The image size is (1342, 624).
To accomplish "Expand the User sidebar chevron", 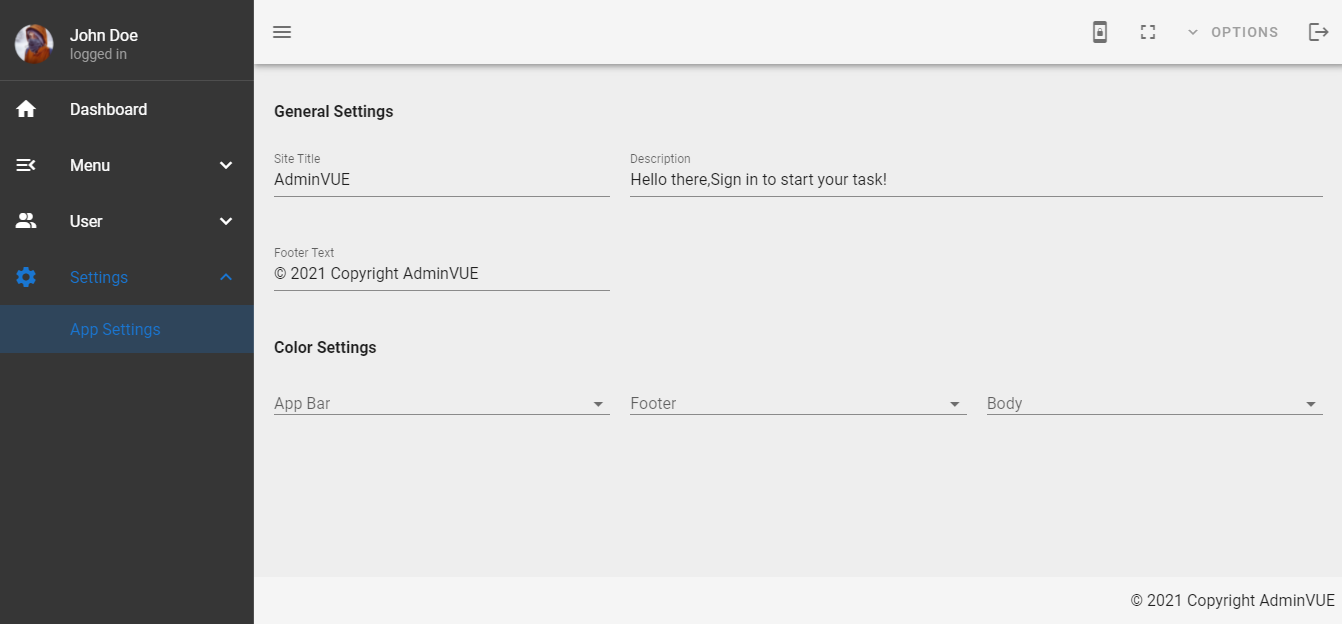I will coord(226,221).
